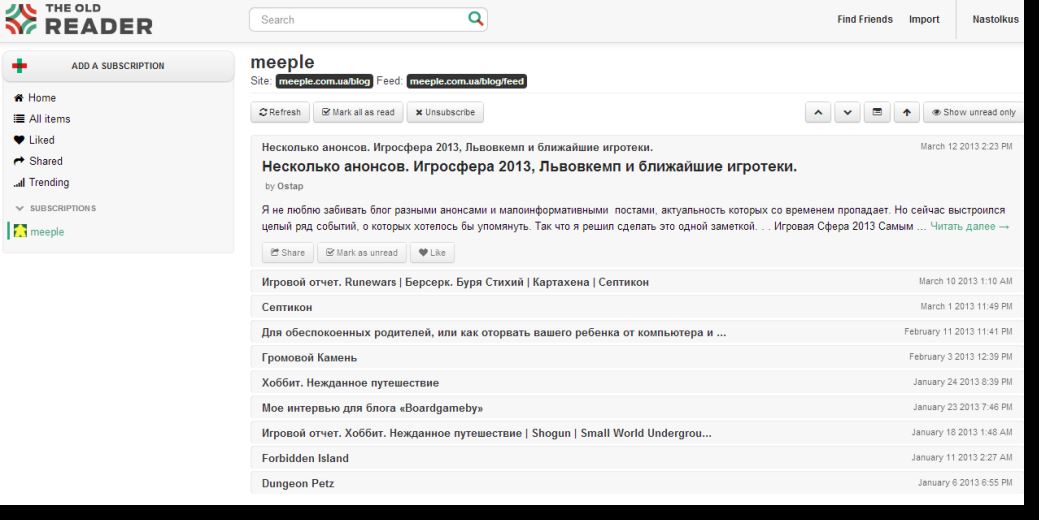
Task: Expand post 'Dungeon Petz'
Action: click(637, 483)
